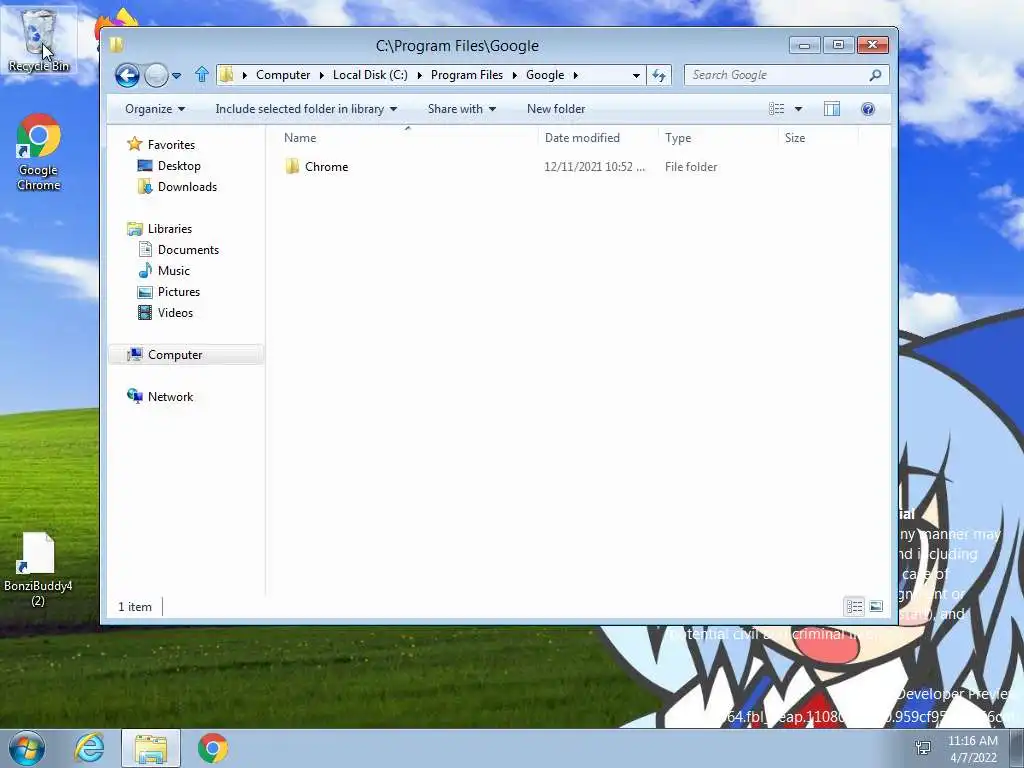
Task: Expand arrow between Computer and Local Disk
Action: click(x=322, y=75)
